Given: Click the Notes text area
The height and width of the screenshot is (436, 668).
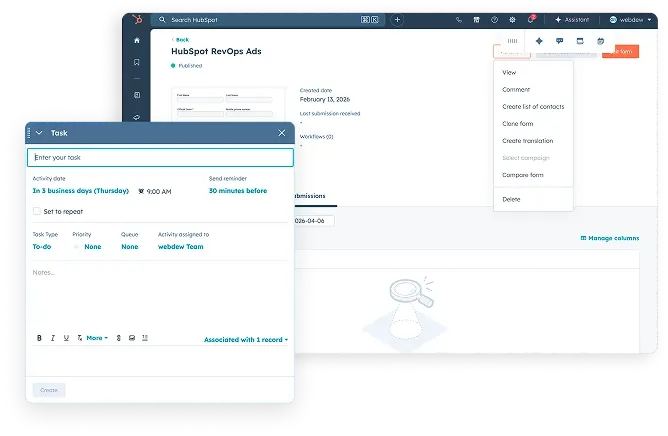Looking at the screenshot, I should pyautogui.click(x=160, y=298).
